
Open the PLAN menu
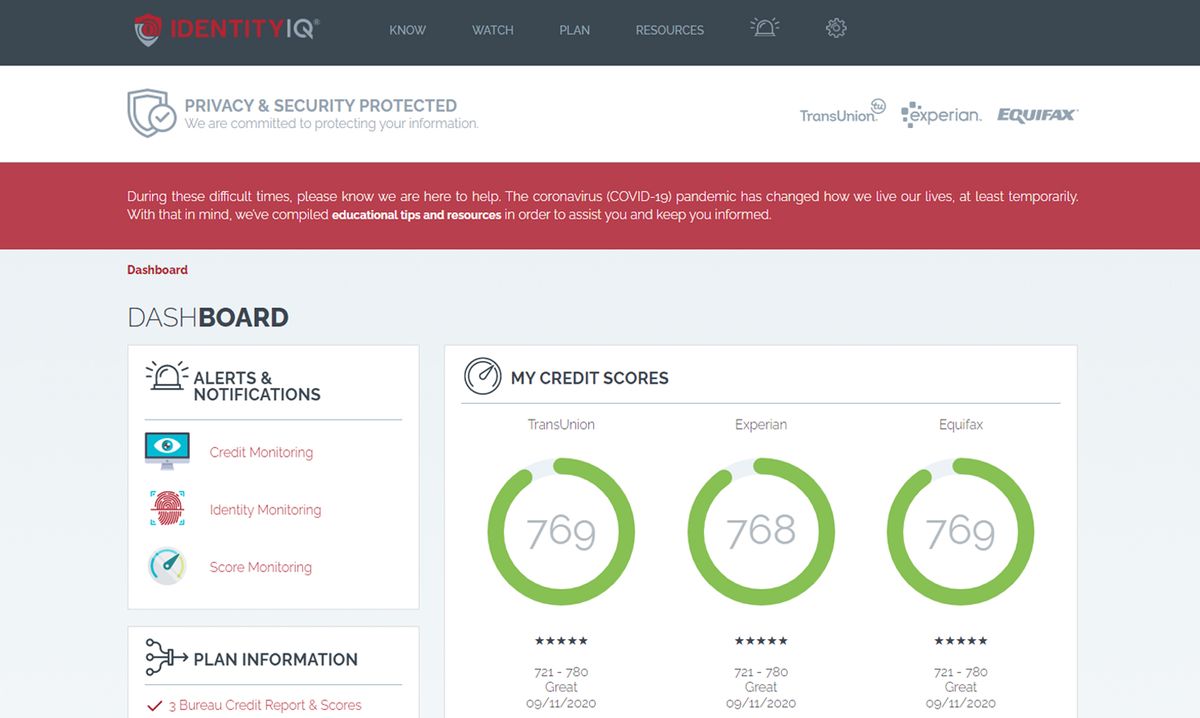pyautogui.click(x=574, y=30)
